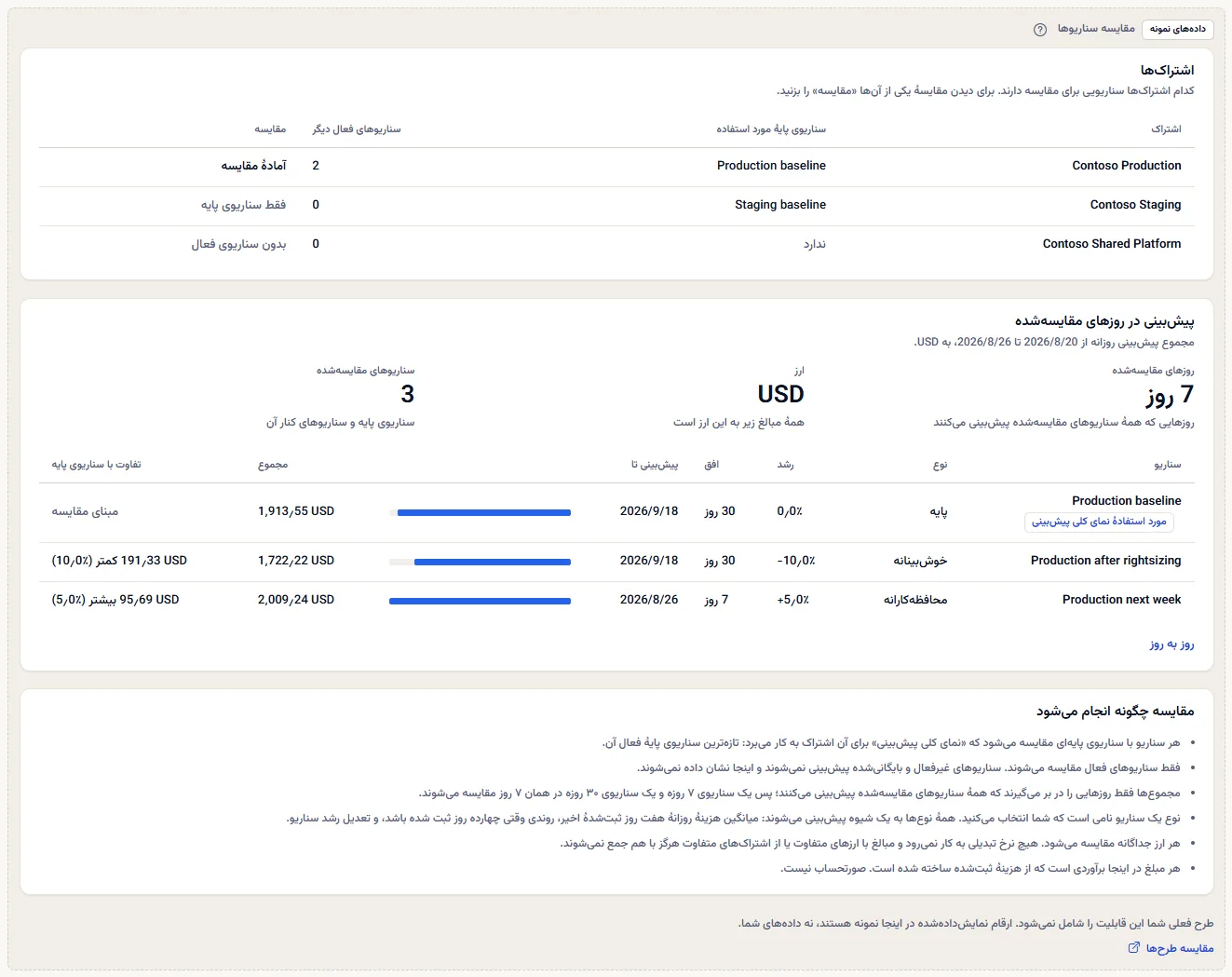Click the «2,009٫24 USD» total
The width and height of the screenshot is (1232, 977).
(x=296, y=600)
